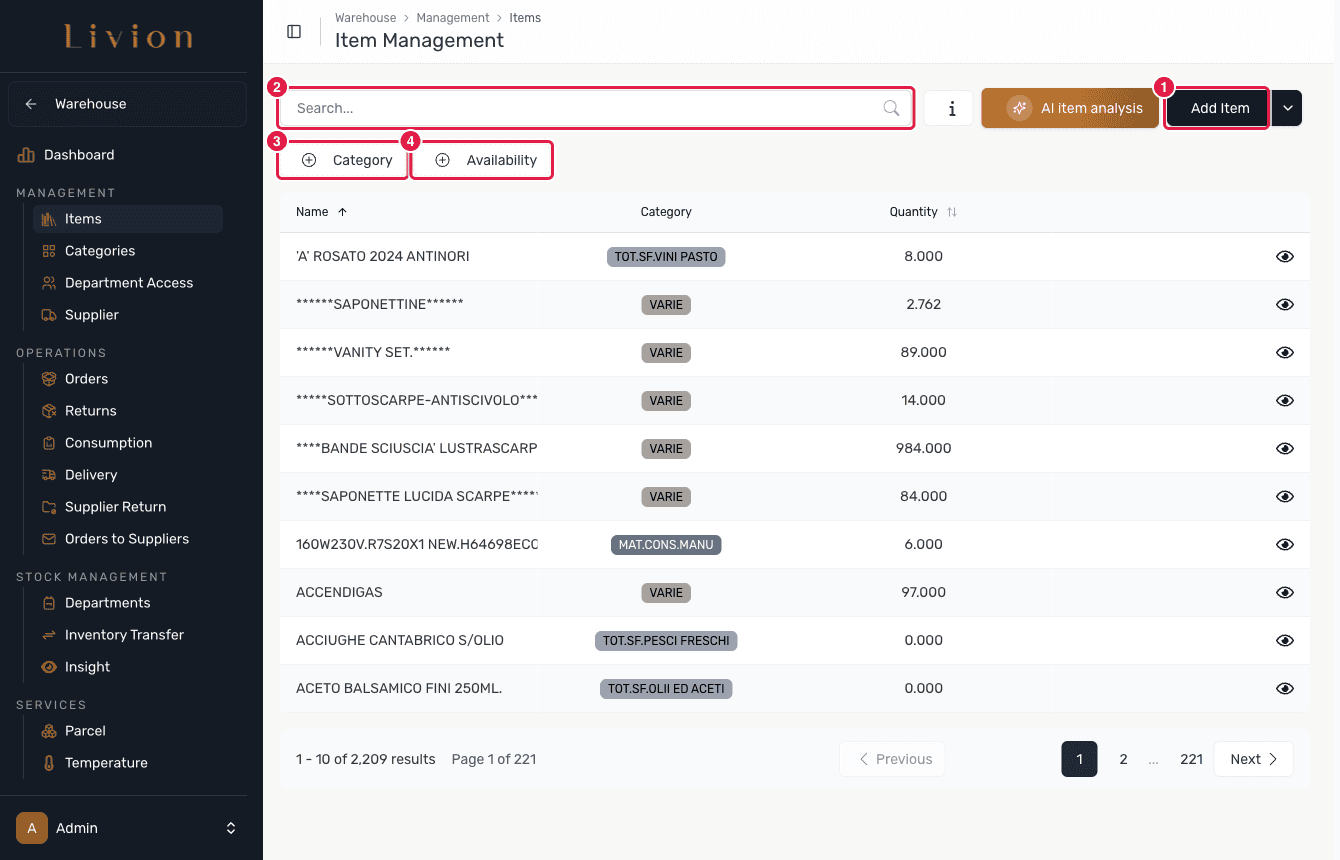Click the Add Item button

(x=1219, y=108)
